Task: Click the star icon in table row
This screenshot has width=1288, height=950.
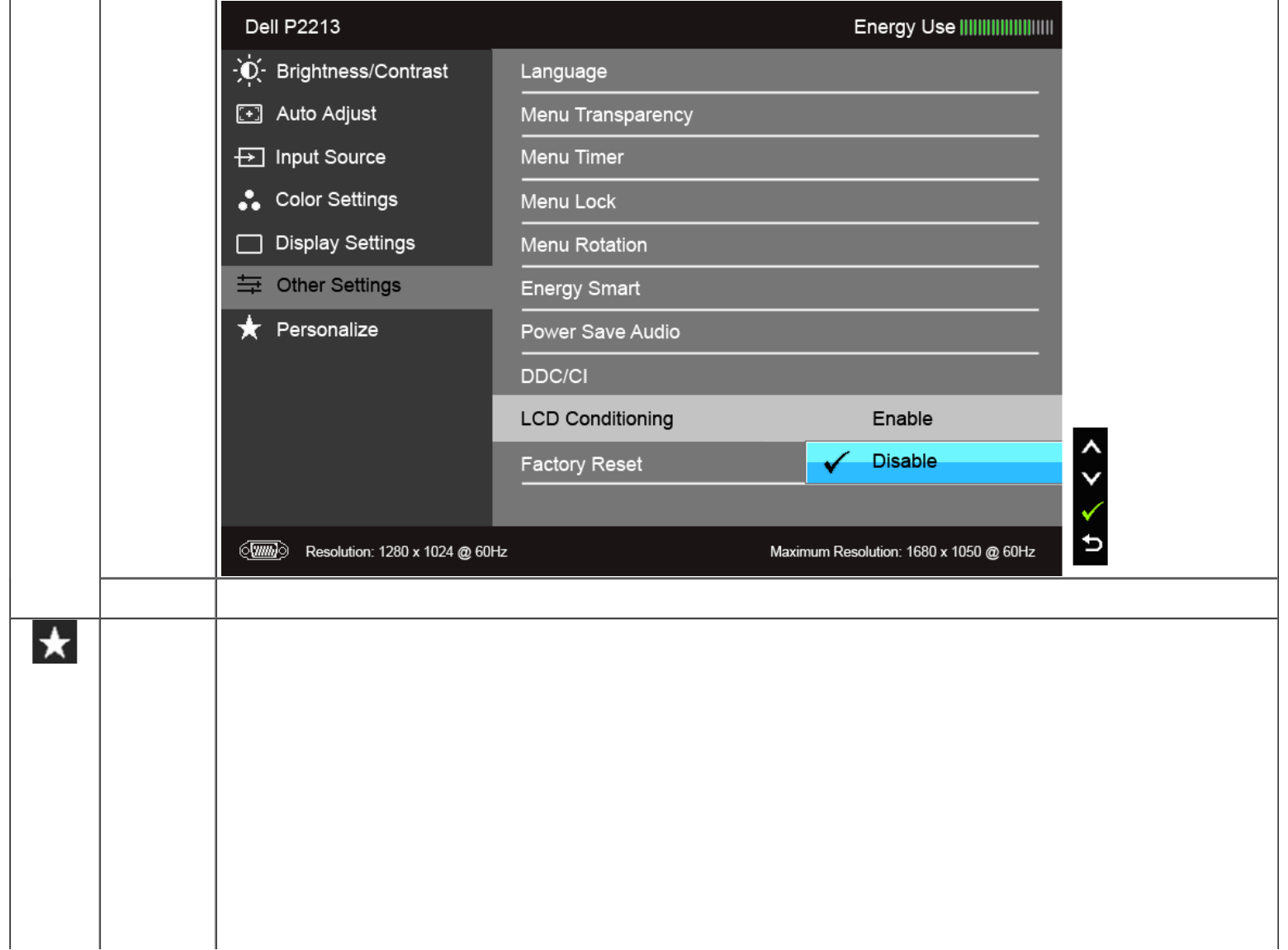Action: click(54, 642)
